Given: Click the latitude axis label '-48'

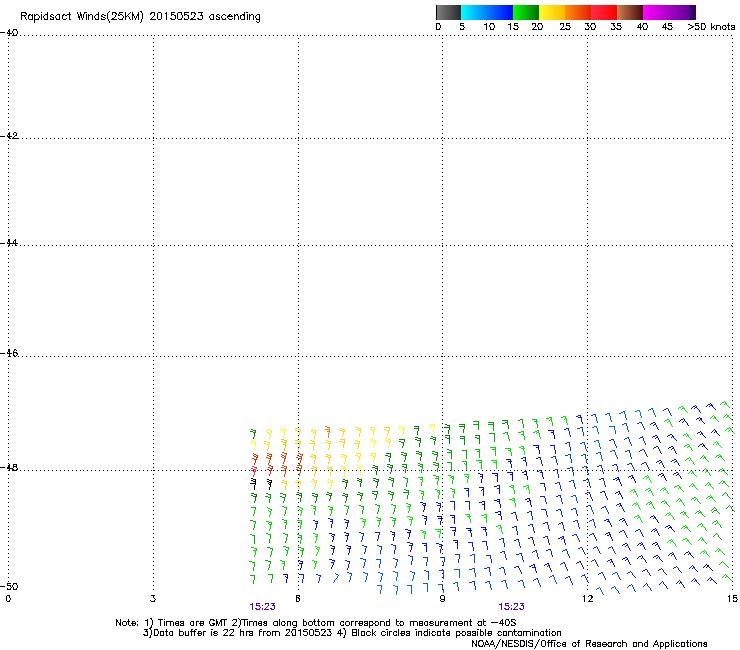Looking at the screenshot, I should click(9, 467).
